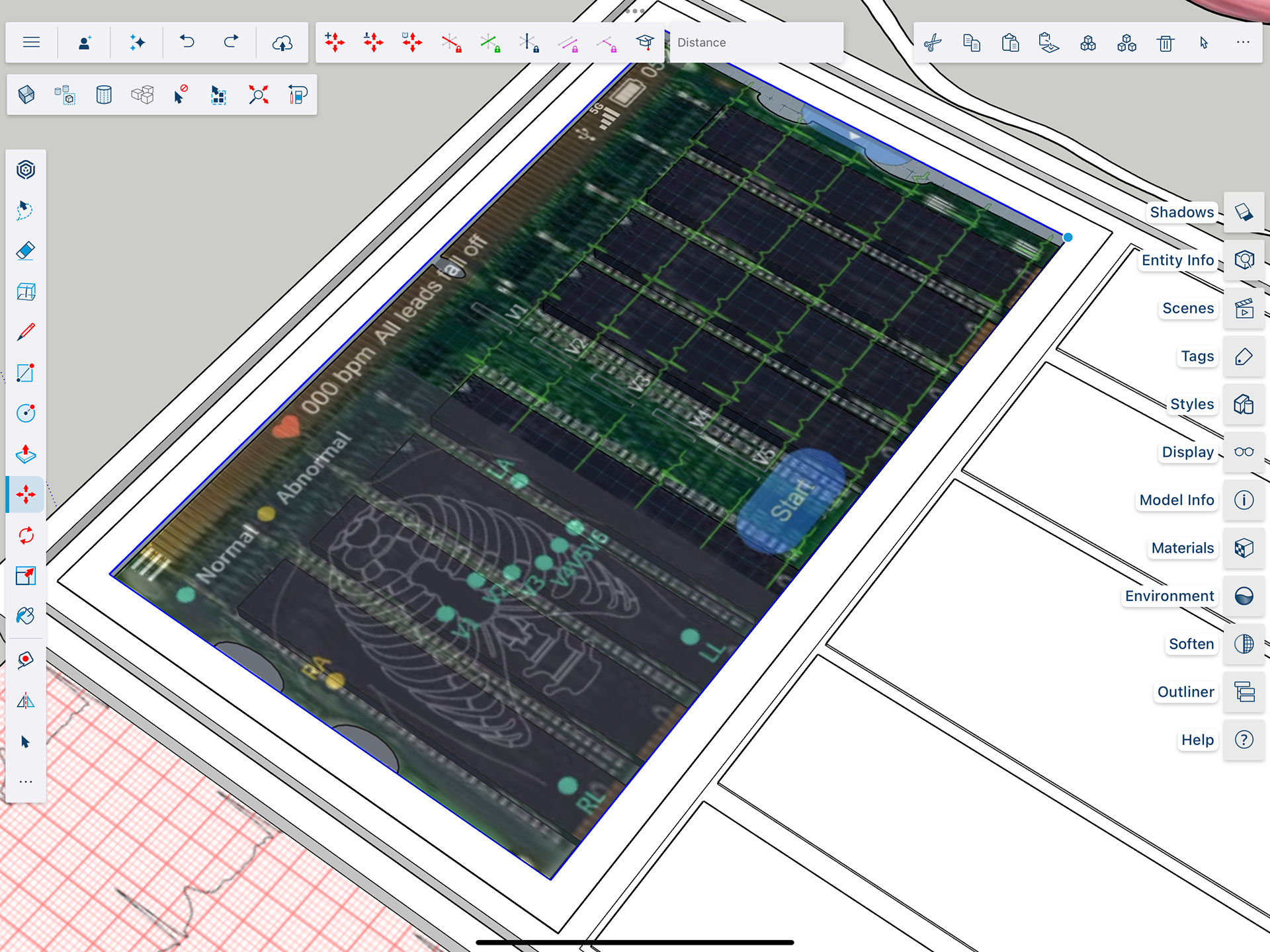The height and width of the screenshot is (952, 1270).
Task: Open the Outliner panel
Action: [x=1244, y=692]
